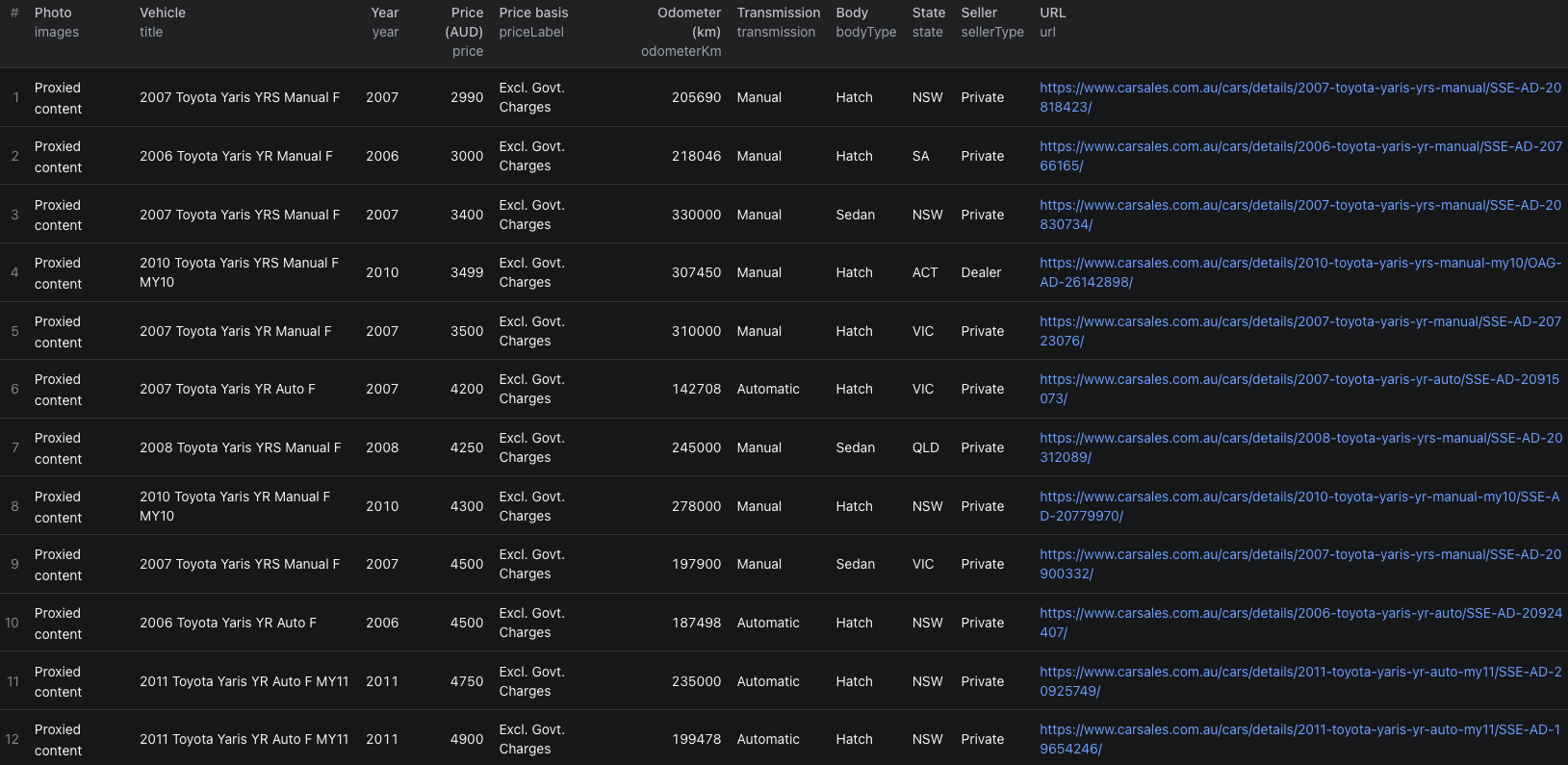Open the 2006 Yaris YR manual listing link
Viewport: 1568px width, 765px height.
[1300, 156]
